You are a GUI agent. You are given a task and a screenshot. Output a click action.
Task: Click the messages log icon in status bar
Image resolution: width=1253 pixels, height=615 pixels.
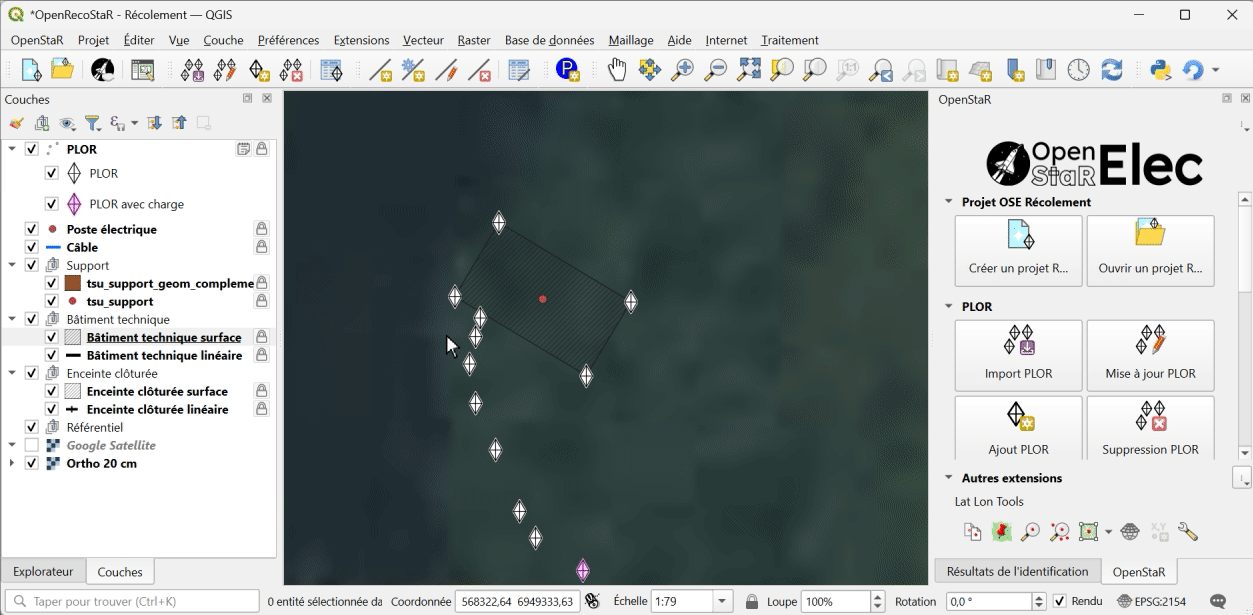pyautogui.click(x=1218, y=601)
